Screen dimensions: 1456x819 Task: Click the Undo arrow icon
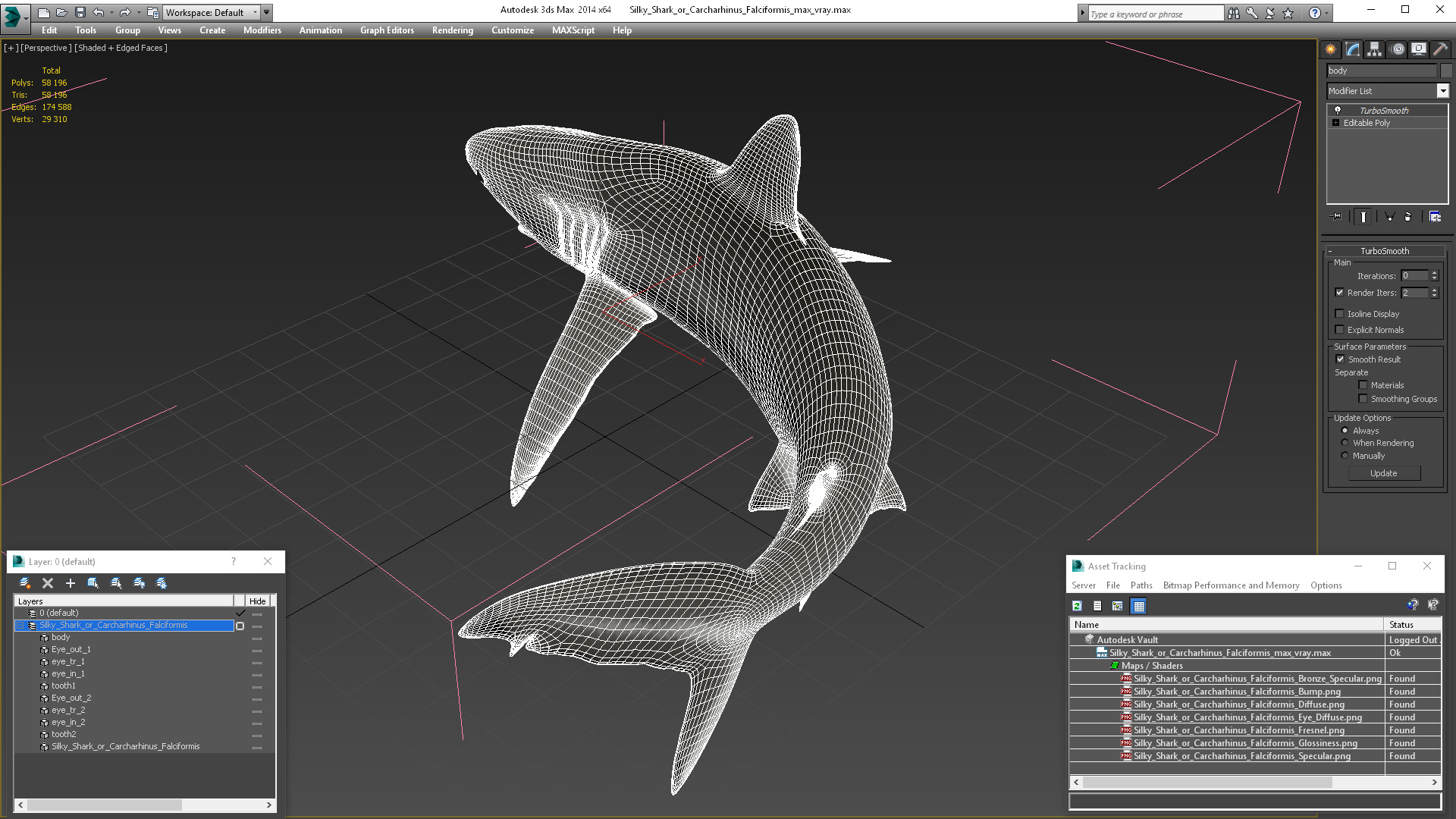pyautogui.click(x=98, y=12)
